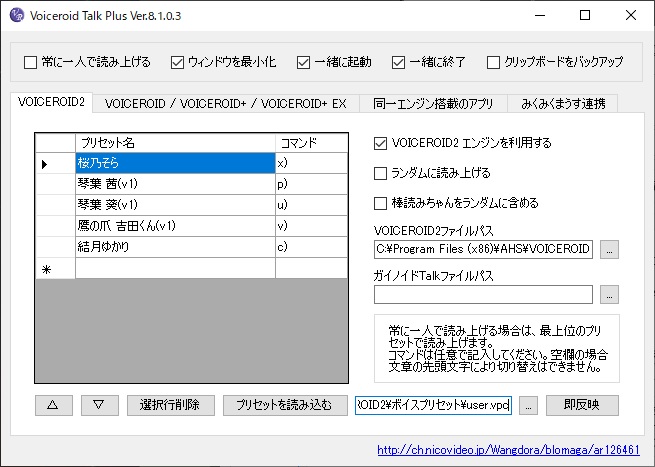Image resolution: width=655 pixels, height=467 pixels.
Task: Open VOICEROID / VOICEROID+ / VOICEROID+ EX tab
Action: 226,104
